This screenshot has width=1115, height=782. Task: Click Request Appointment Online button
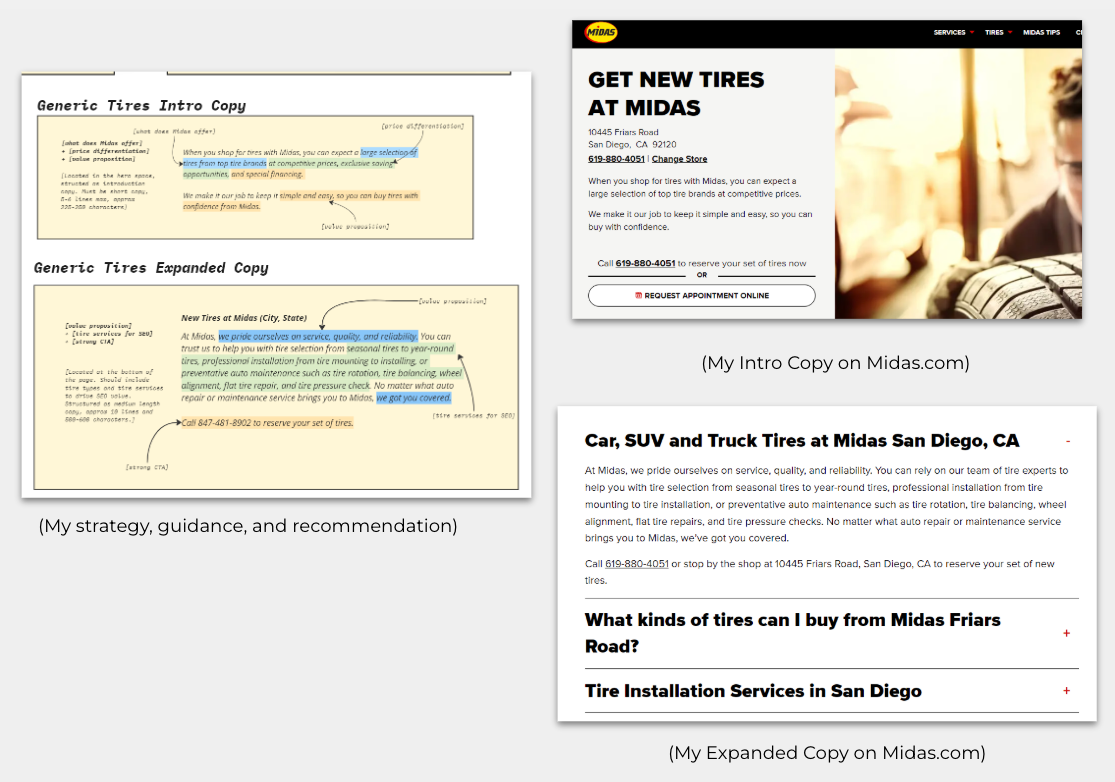[701, 296]
